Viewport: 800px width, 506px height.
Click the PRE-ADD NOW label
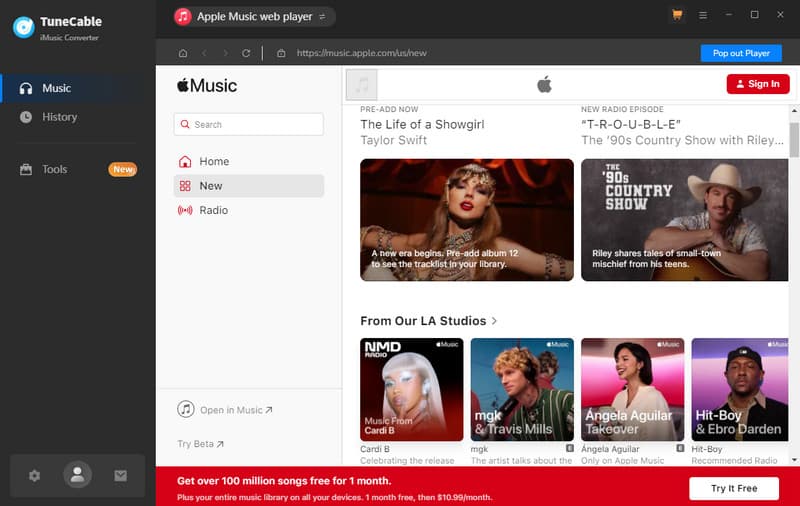[389, 109]
